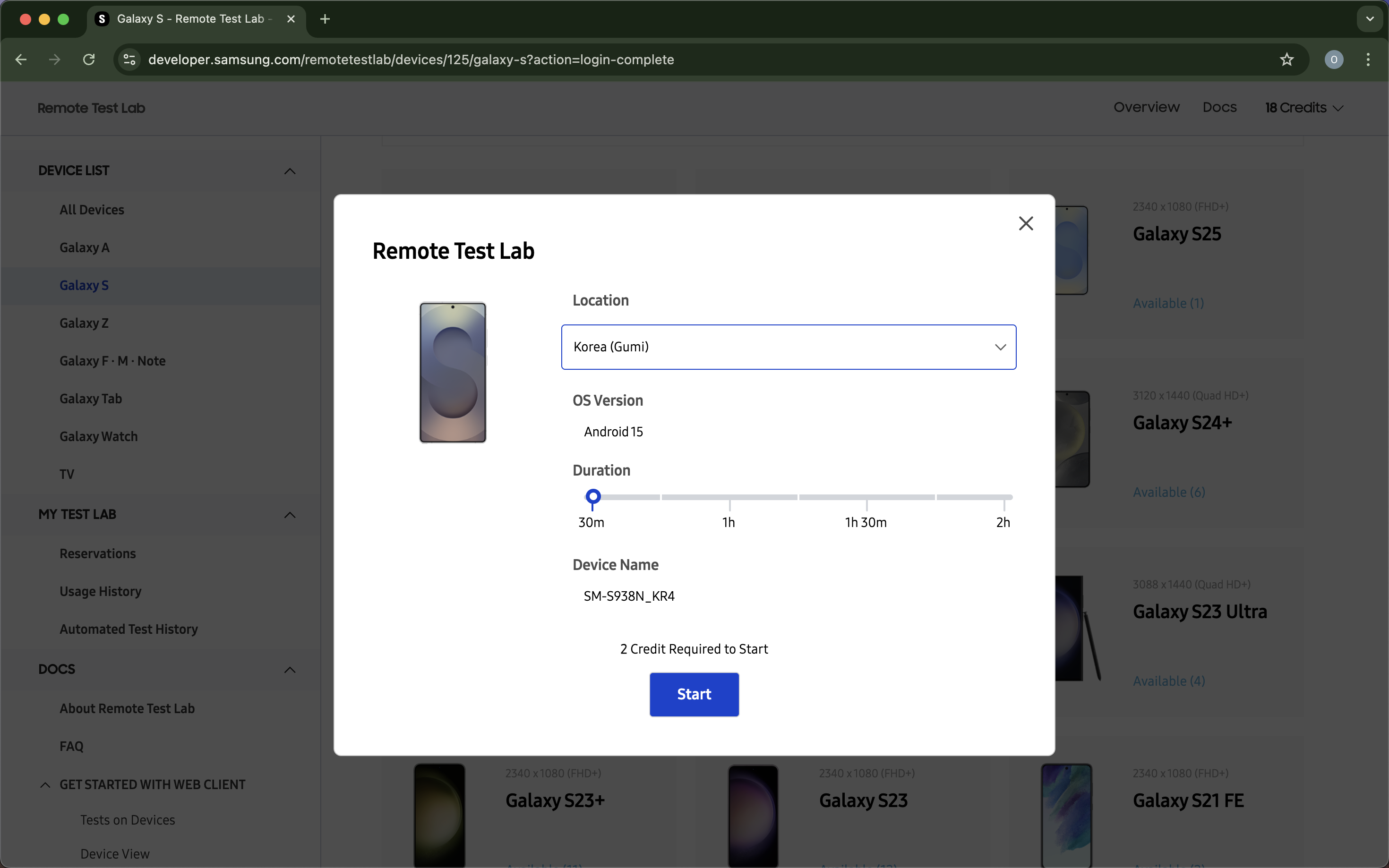Set duration slider to 1h 30m mark
Screen dimensions: 1389x868
[866, 497]
